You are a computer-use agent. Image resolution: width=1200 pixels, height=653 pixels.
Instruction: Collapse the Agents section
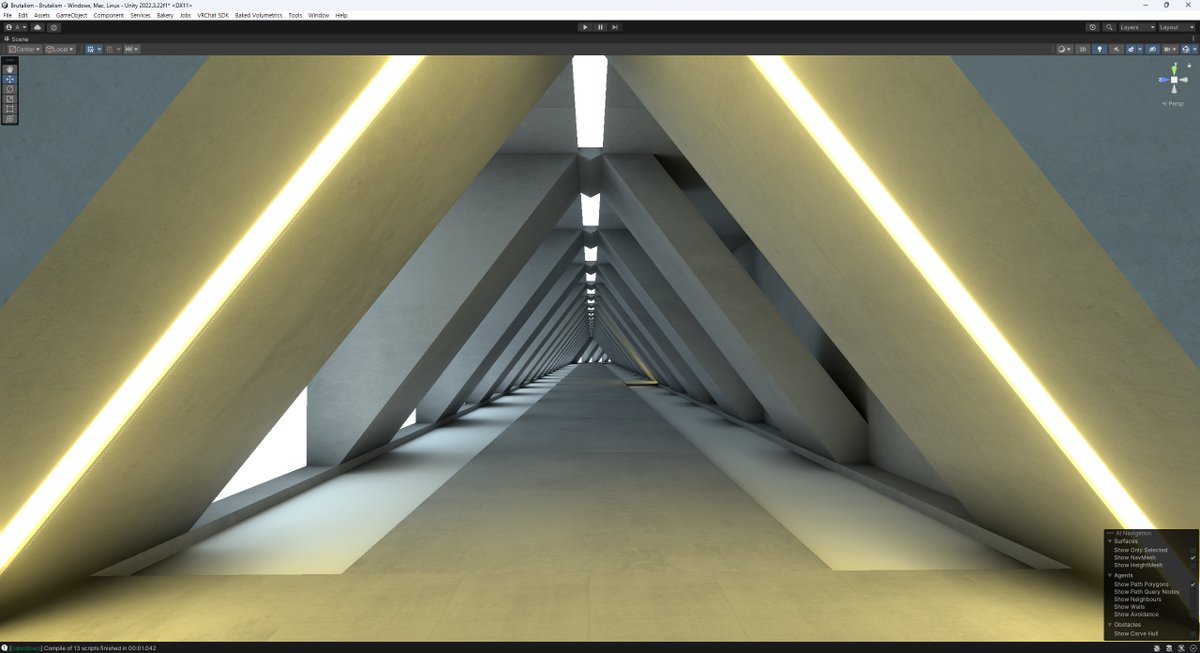tap(1110, 575)
